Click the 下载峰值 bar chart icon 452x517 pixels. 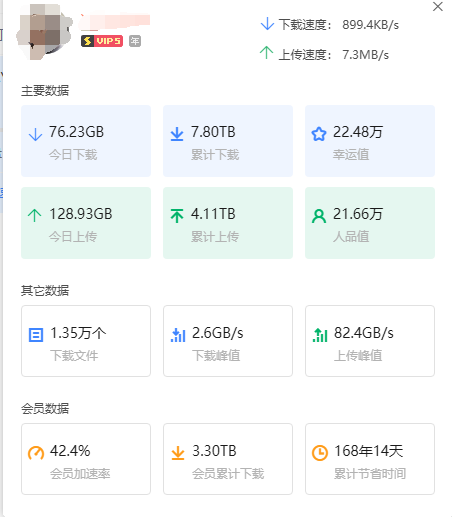coord(178,335)
